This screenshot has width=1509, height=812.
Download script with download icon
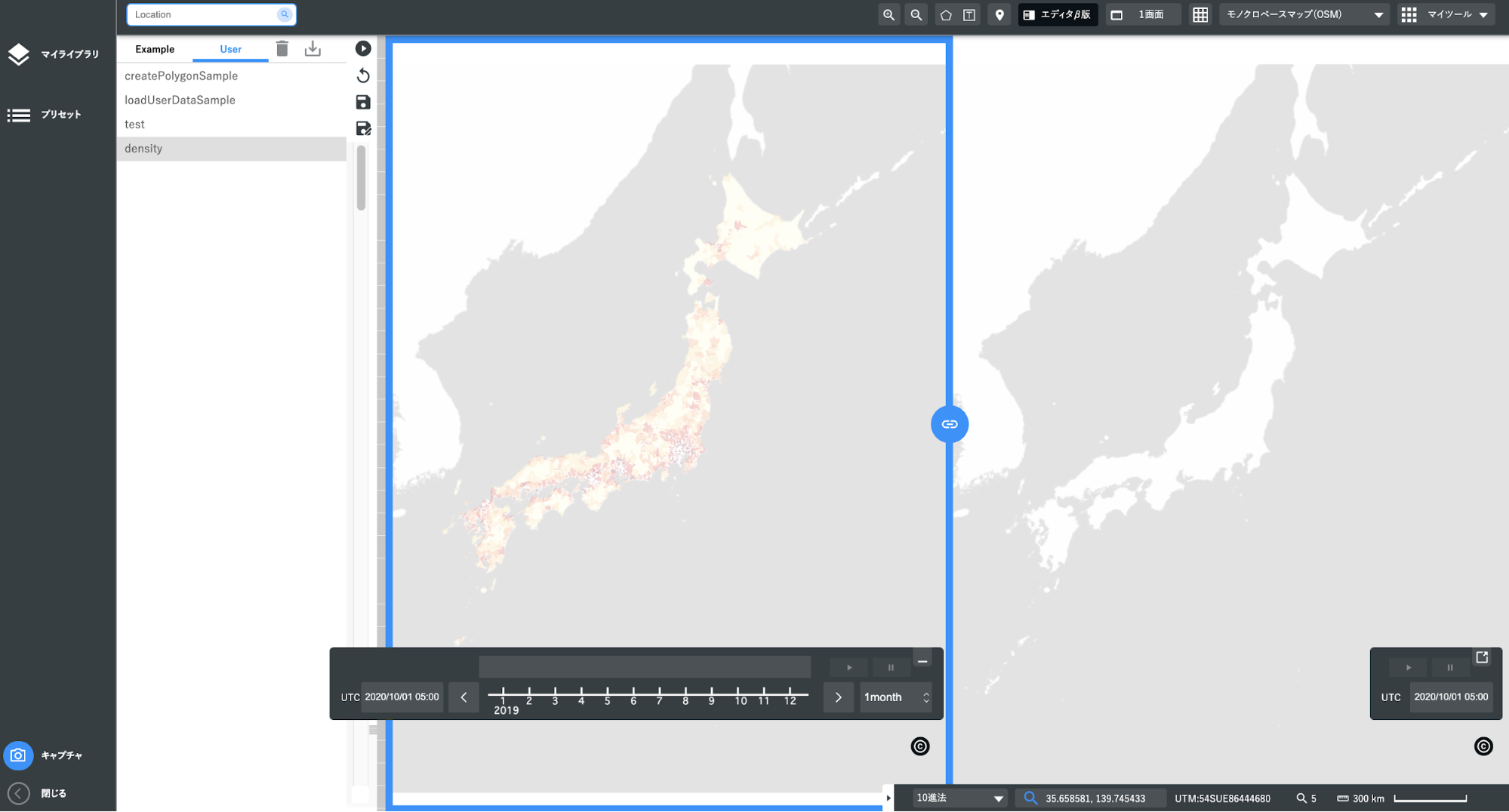(313, 48)
